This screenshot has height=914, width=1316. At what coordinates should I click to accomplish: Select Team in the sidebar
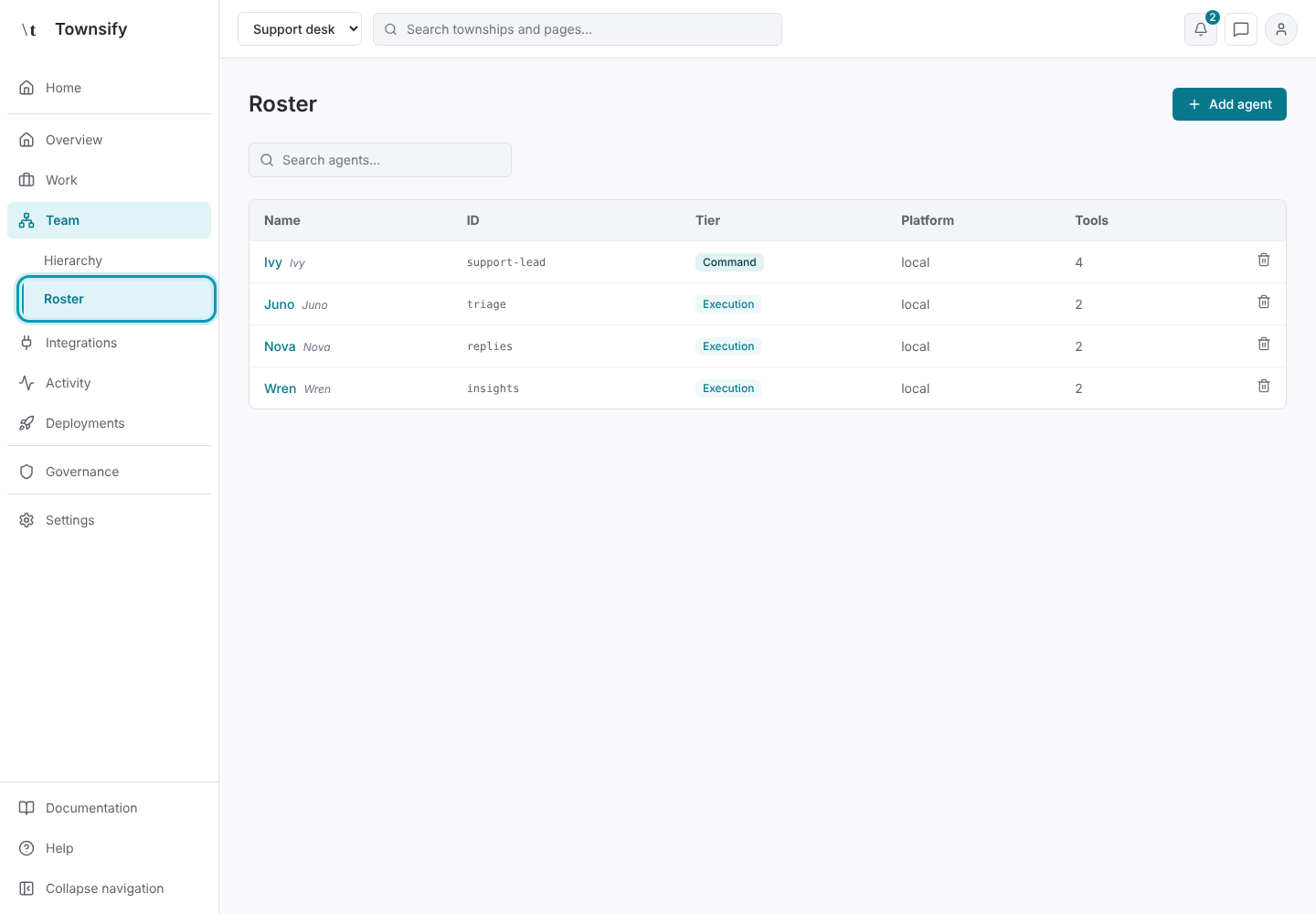tap(109, 220)
